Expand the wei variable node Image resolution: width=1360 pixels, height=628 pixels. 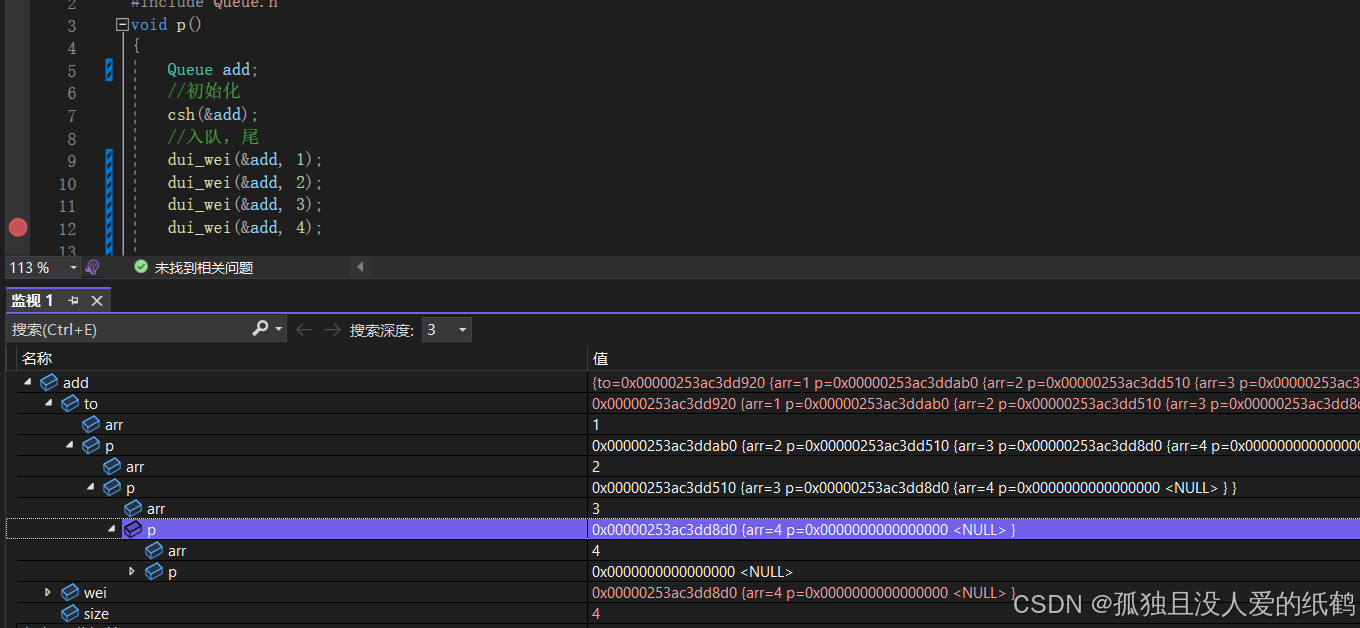click(x=48, y=592)
